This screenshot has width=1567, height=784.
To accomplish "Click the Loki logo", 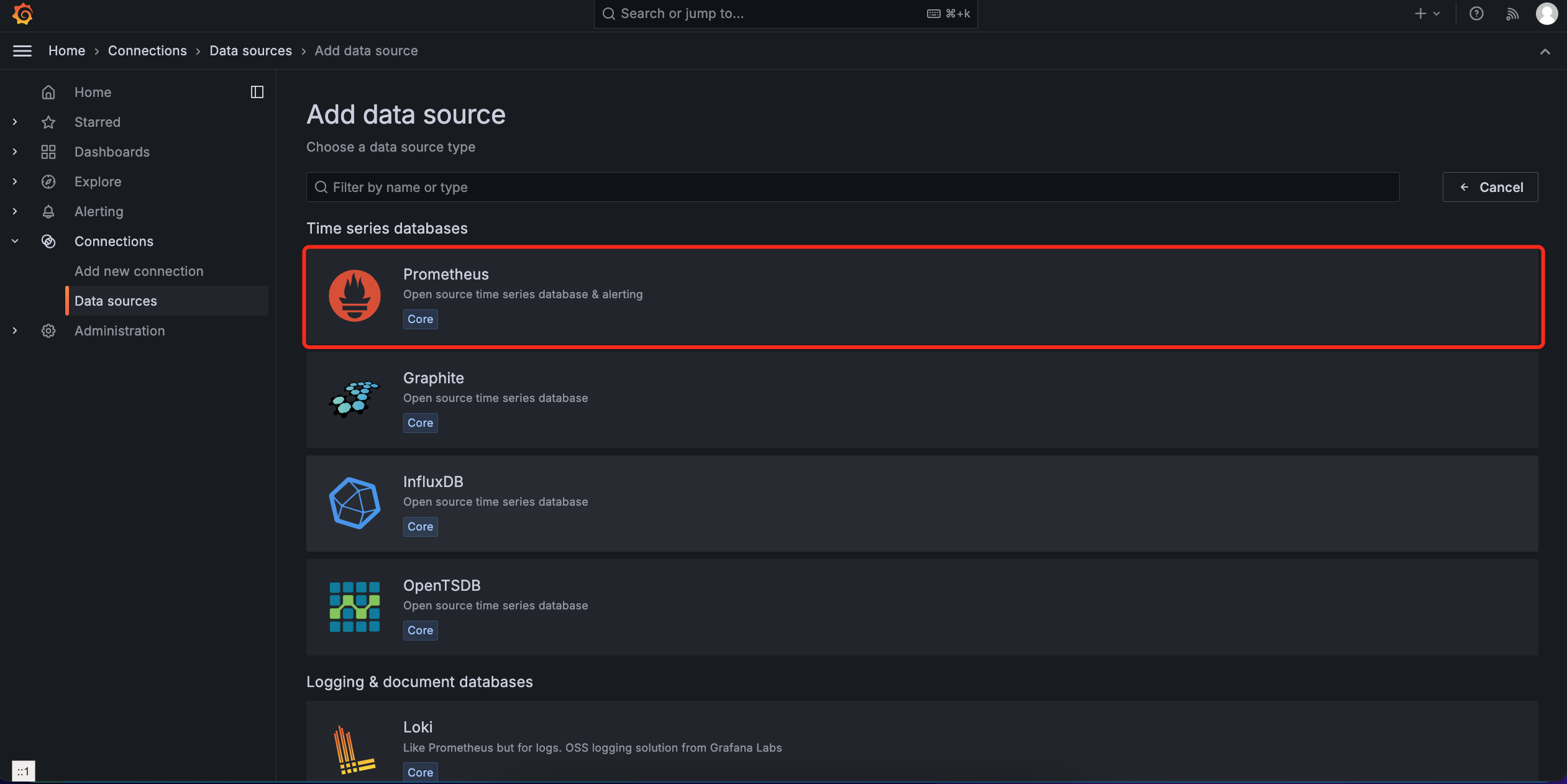I will 355,749.
